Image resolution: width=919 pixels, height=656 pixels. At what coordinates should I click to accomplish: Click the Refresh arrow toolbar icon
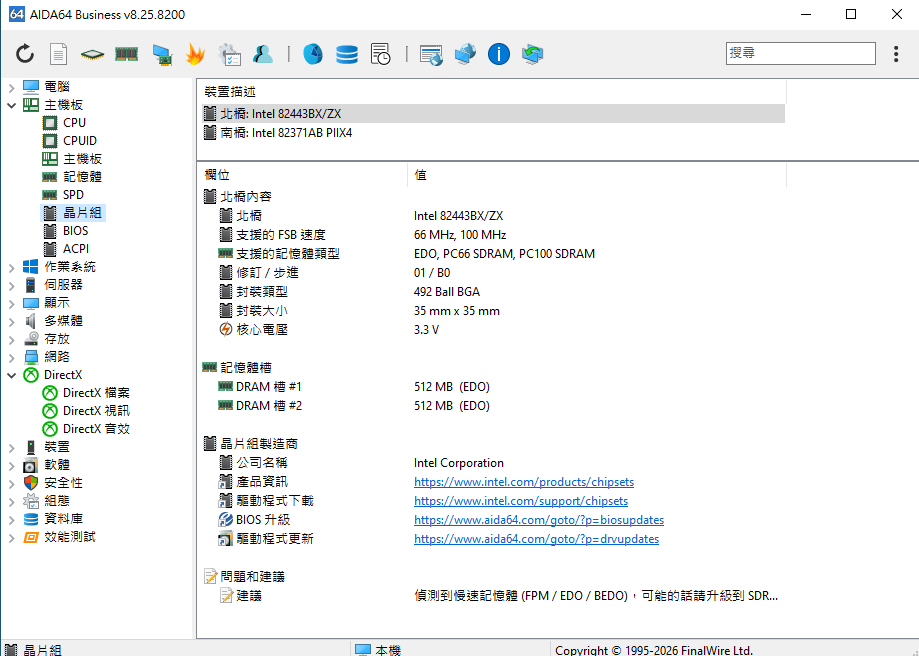coord(25,54)
